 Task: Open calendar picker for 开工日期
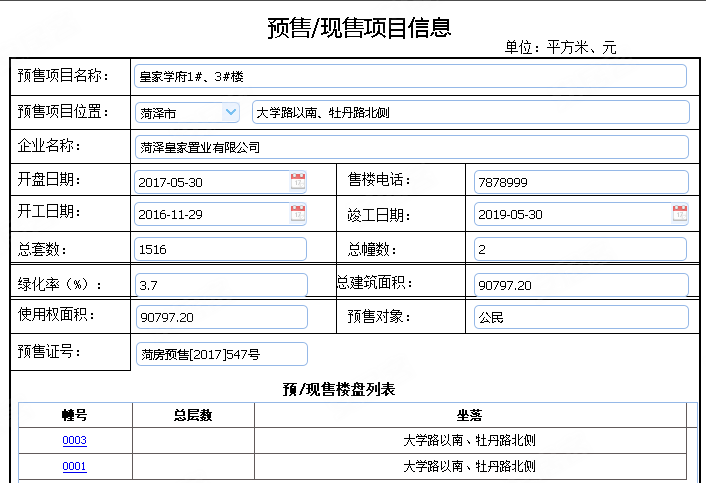[x=298, y=213]
